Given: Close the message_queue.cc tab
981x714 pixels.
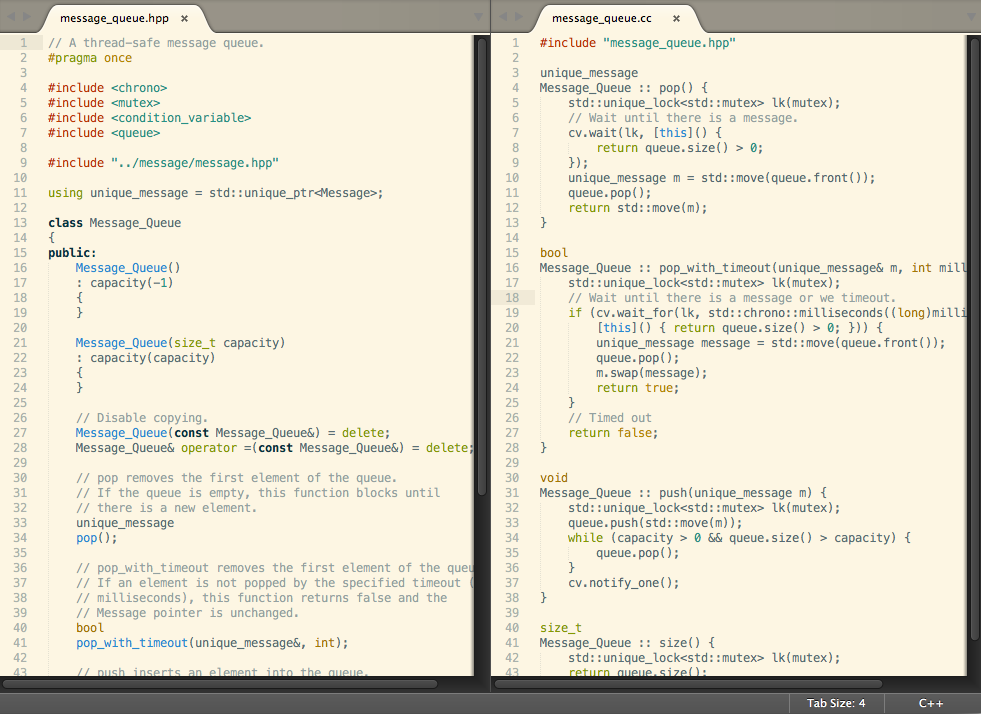Looking at the screenshot, I should (676, 18).
